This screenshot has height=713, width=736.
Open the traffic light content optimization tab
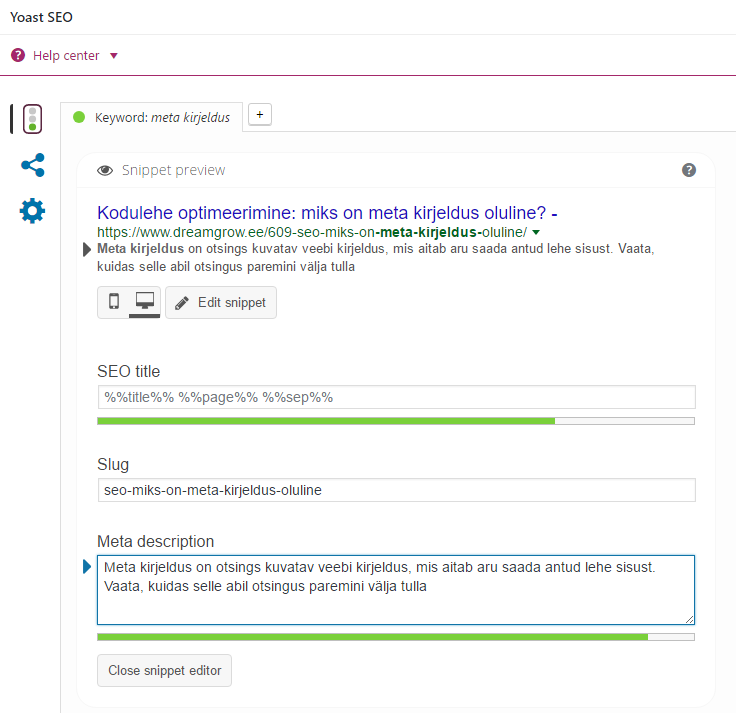point(32,119)
